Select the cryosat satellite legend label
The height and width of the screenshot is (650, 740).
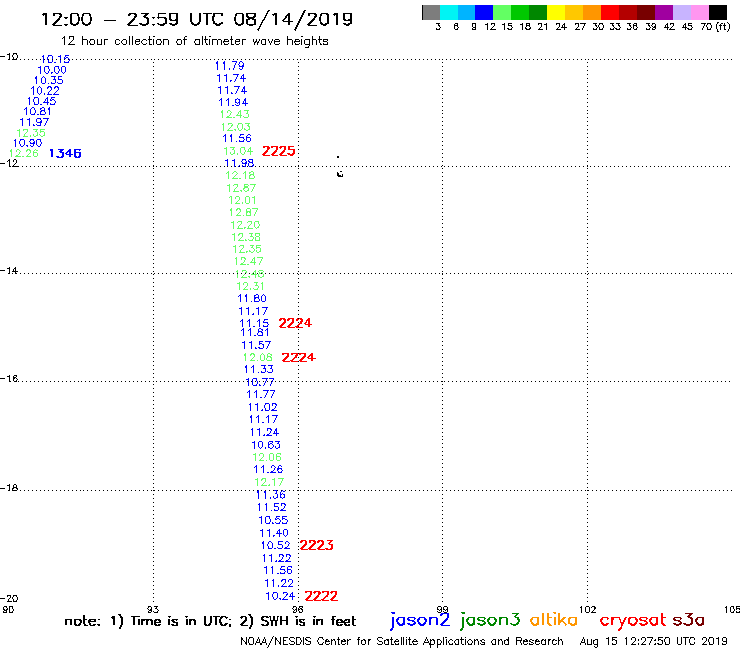point(632,620)
